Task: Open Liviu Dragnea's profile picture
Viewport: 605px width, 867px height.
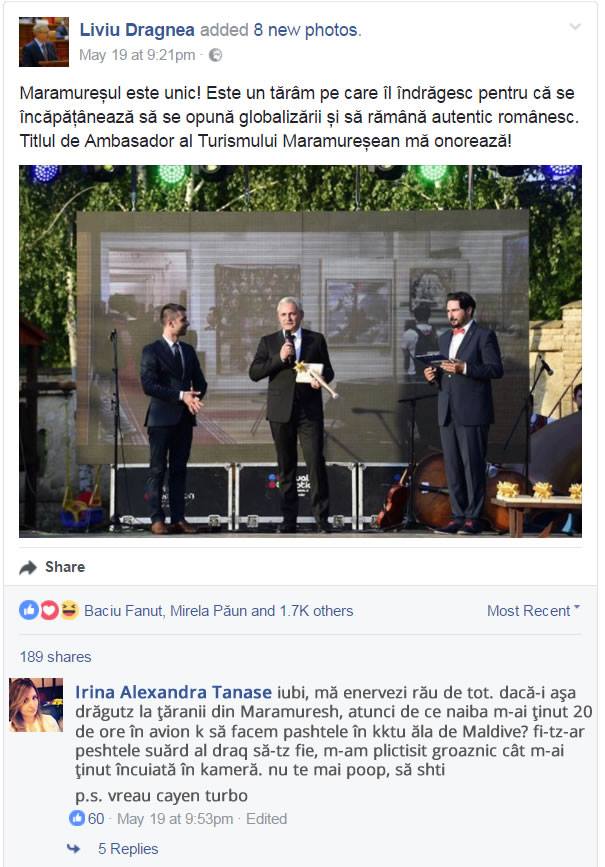Action: coord(44,42)
